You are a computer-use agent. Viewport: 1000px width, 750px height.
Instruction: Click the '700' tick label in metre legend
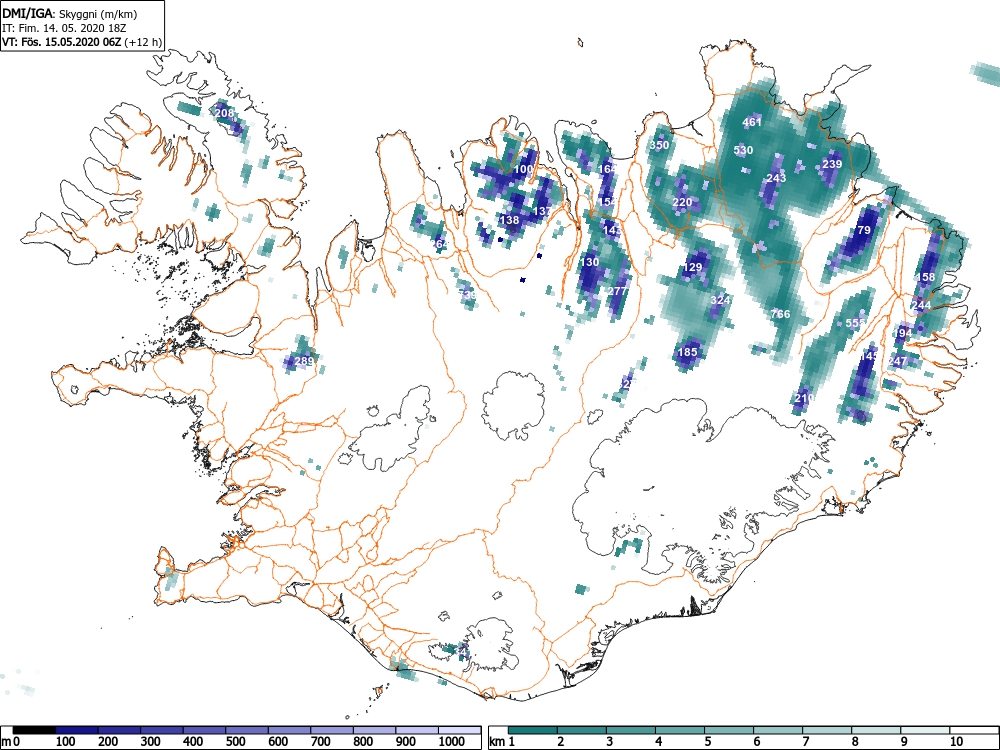(321, 742)
